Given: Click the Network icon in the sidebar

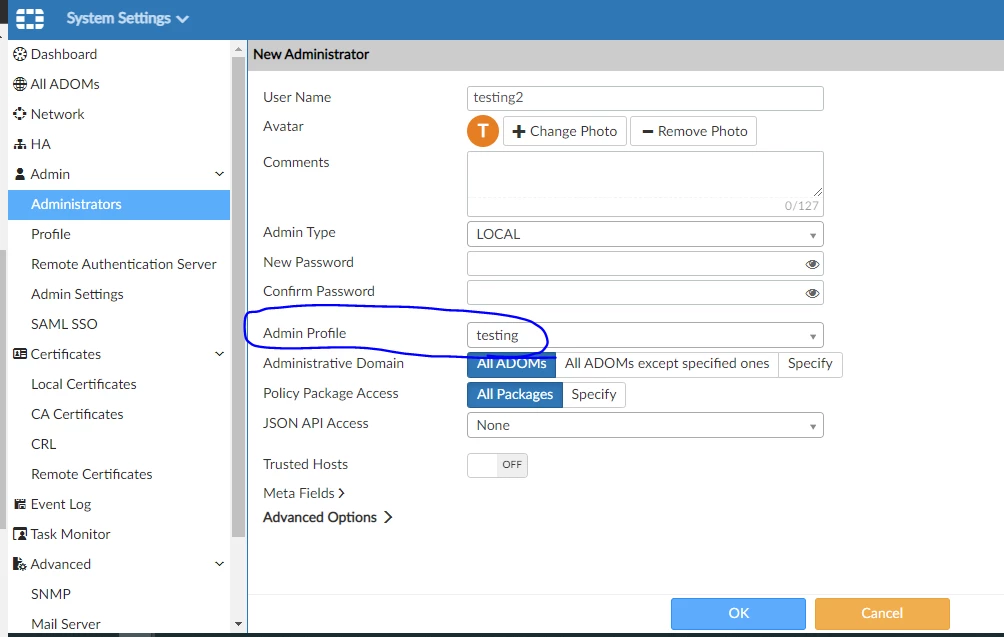Looking at the screenshot, I should click(x=20, y=114).
